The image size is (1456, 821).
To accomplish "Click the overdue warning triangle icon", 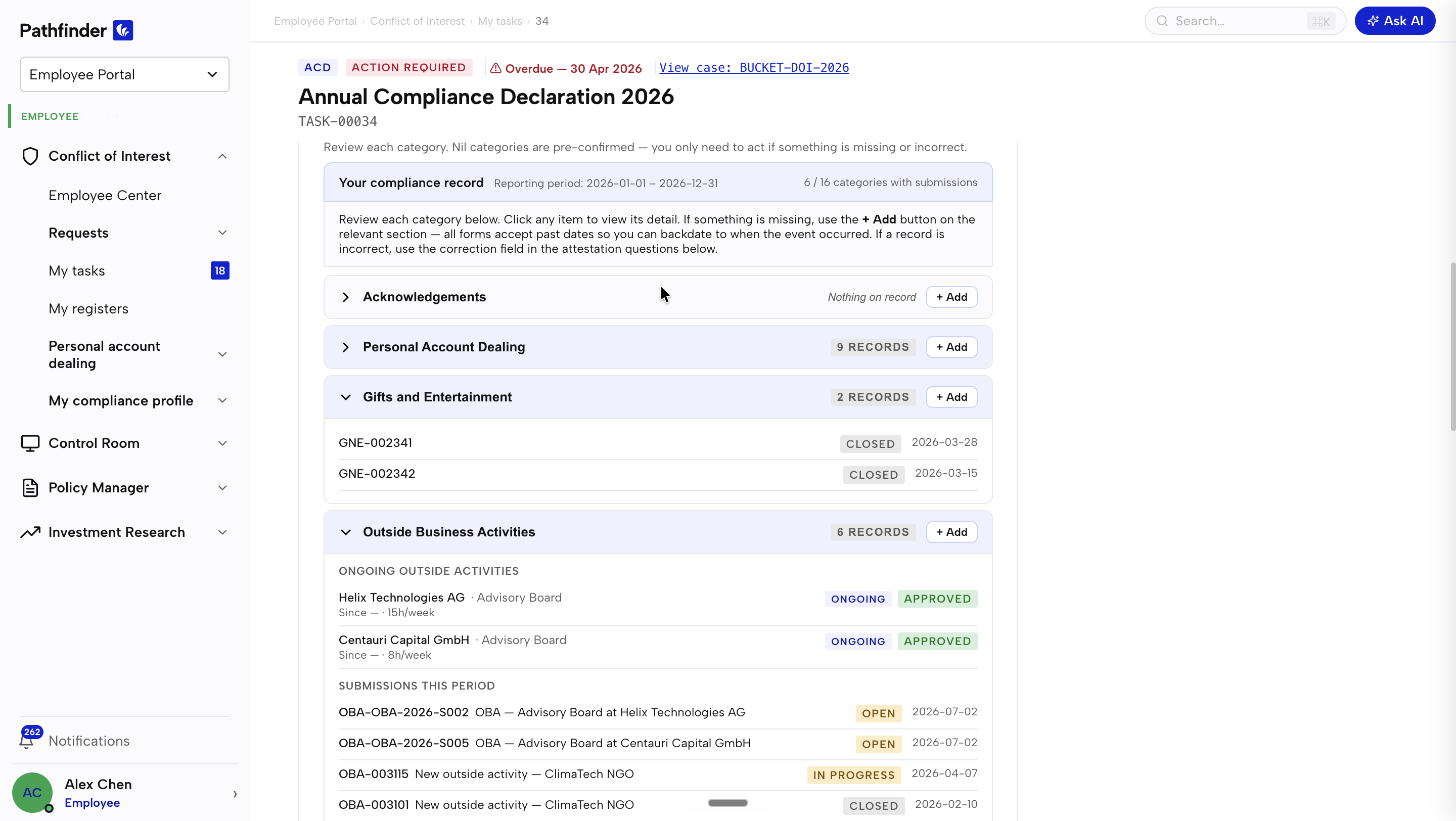I will 495,68.
